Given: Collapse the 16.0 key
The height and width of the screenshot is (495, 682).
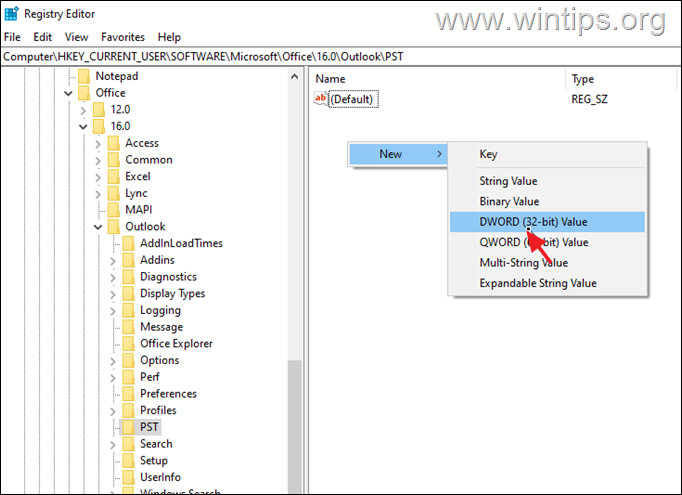Looking at the screenshot, I should [83, 127].
